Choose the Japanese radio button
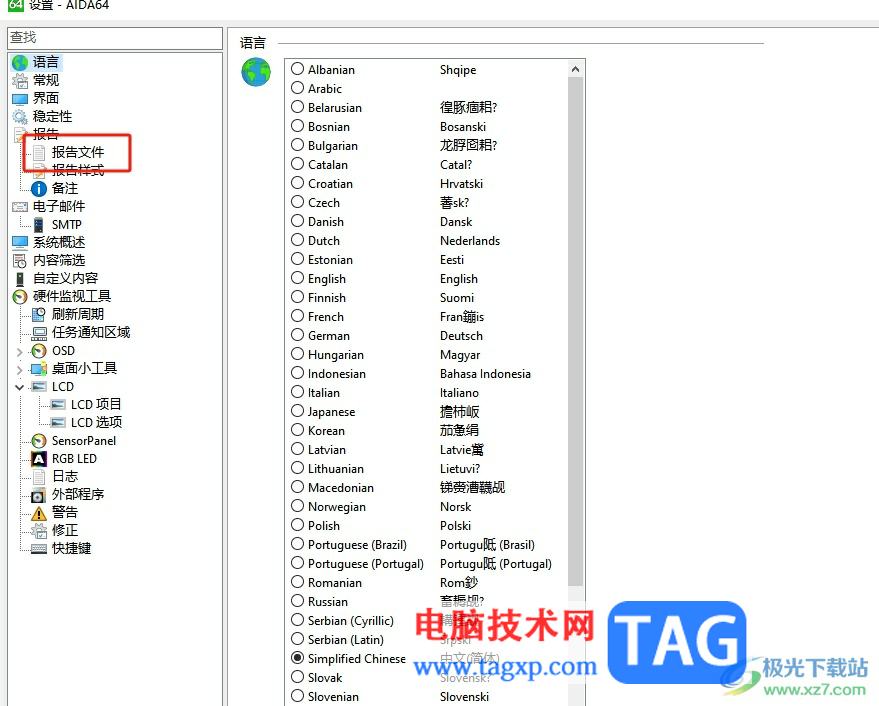Screen dimensions: 879x706 point(298,411)
